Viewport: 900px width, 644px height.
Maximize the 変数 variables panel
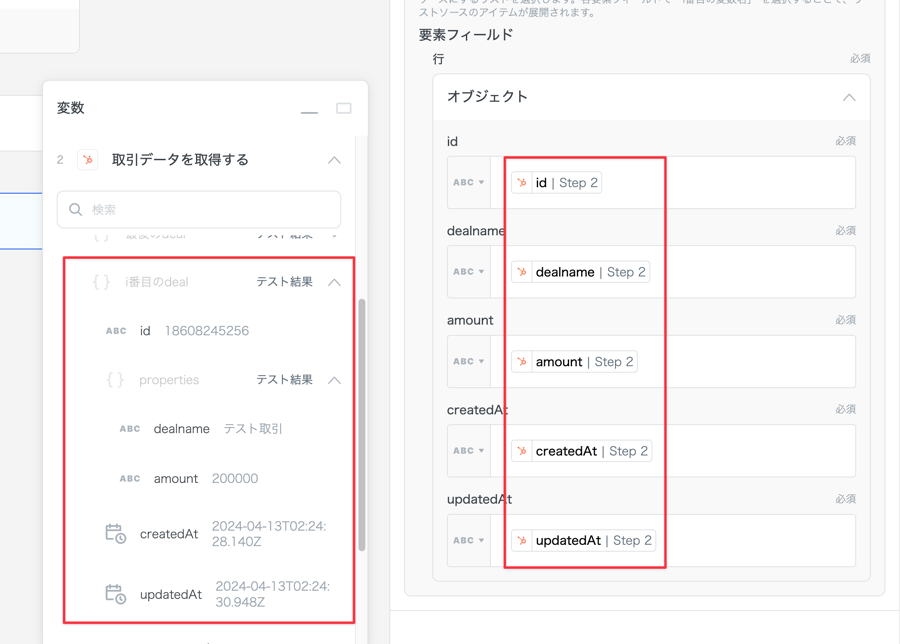[343, 108]
